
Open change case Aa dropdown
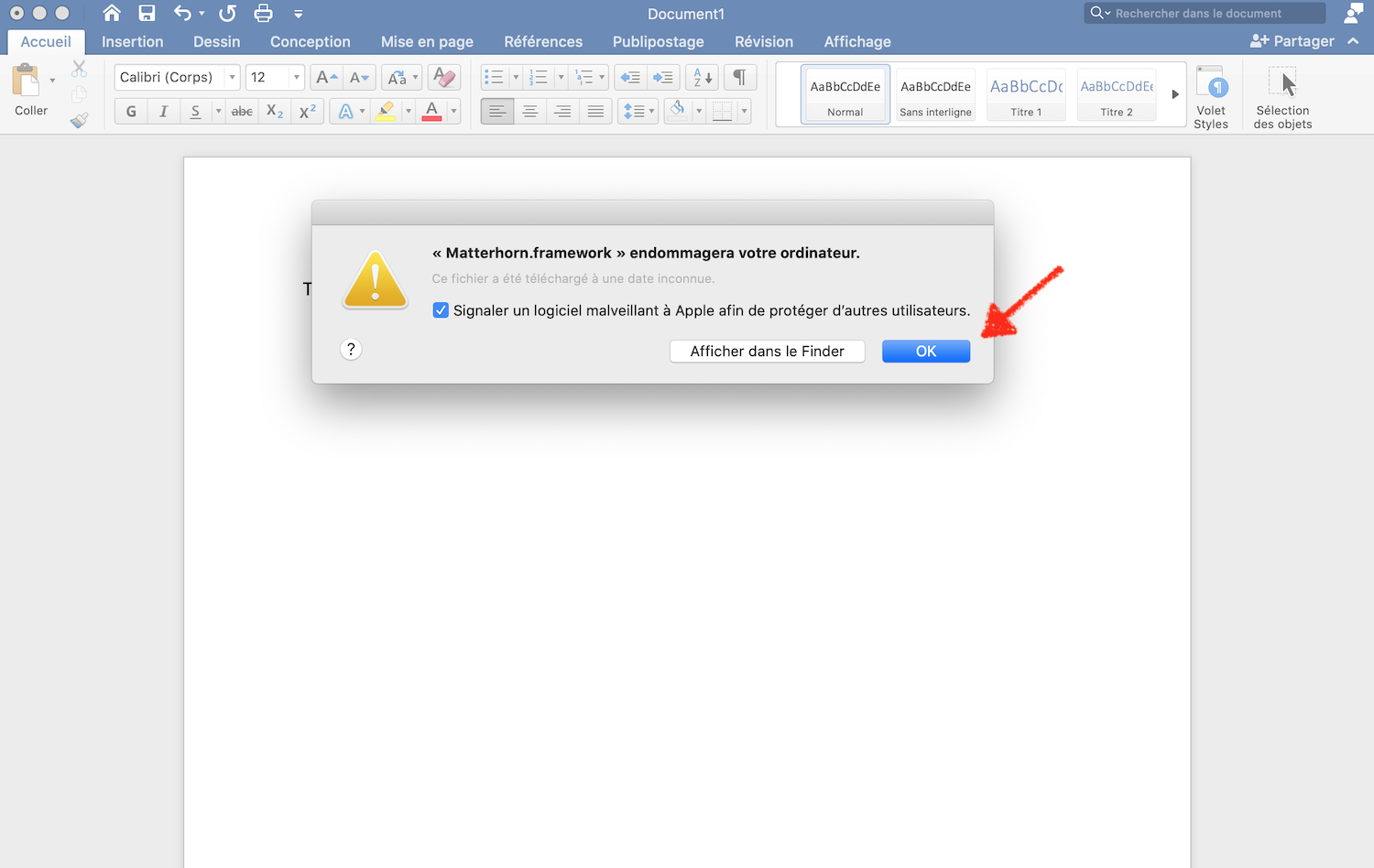click(x=401, y=77)
